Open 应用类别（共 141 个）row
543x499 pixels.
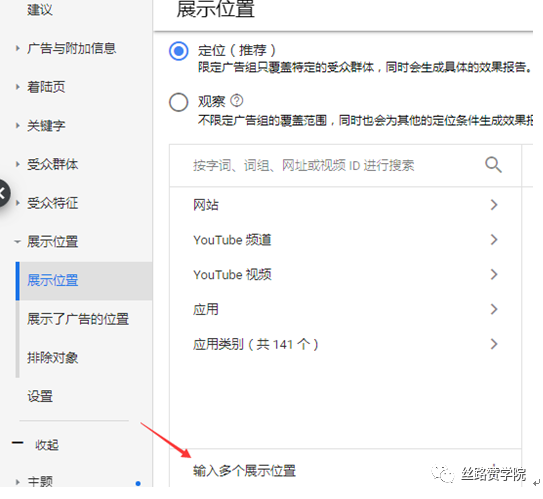coord(345,344)
